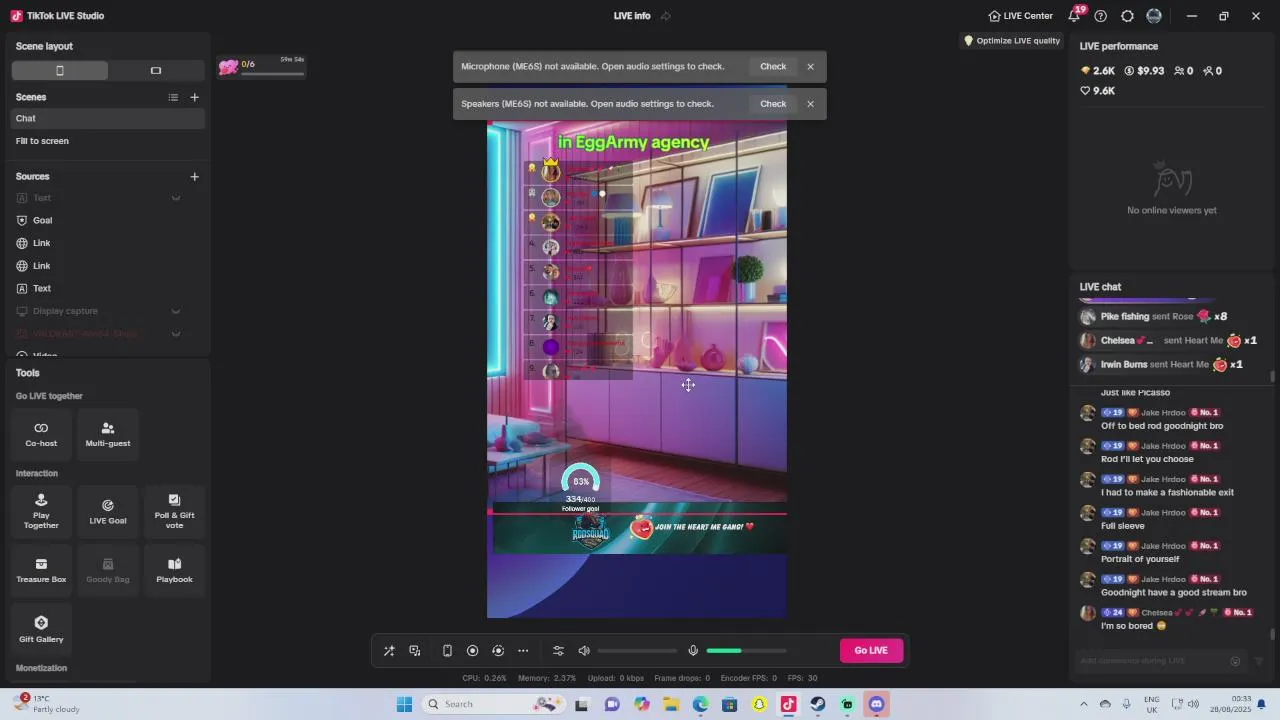Click the Go LIVE button
The height and width of the screenshot is (720, 1280).
point(871,651)
